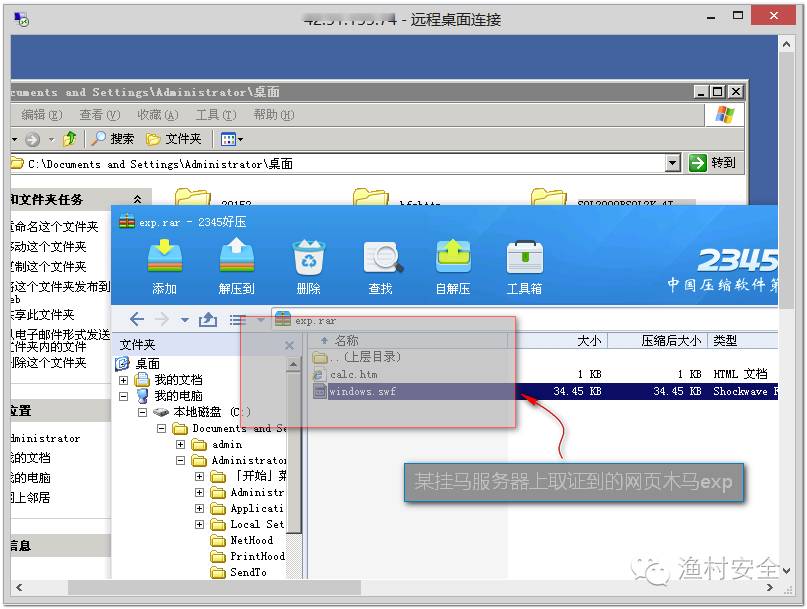
Task: Select the PrintHood folder in tree
Action: 257,556
